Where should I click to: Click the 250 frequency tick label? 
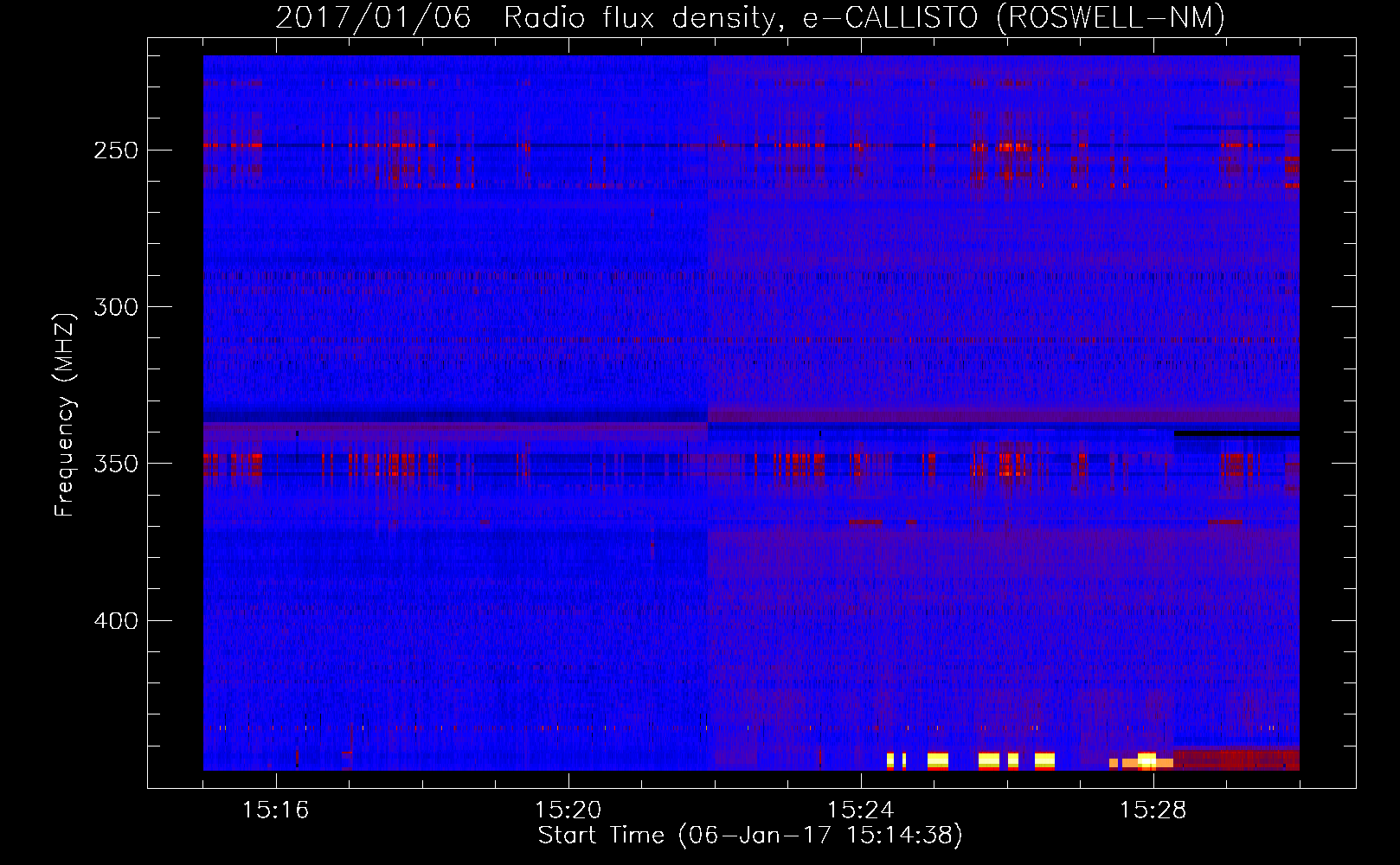116,151
